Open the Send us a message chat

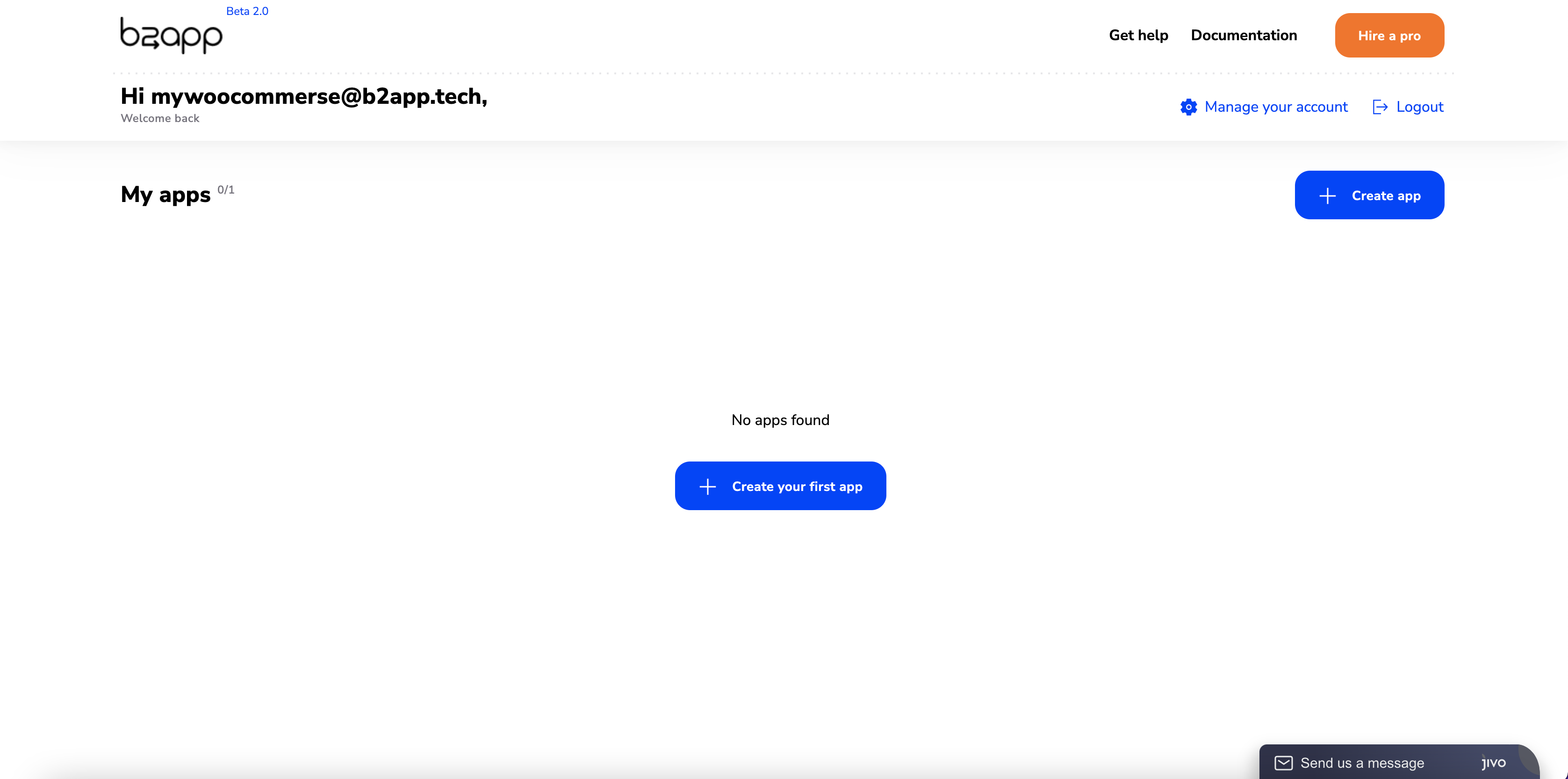click(1362, 763)
